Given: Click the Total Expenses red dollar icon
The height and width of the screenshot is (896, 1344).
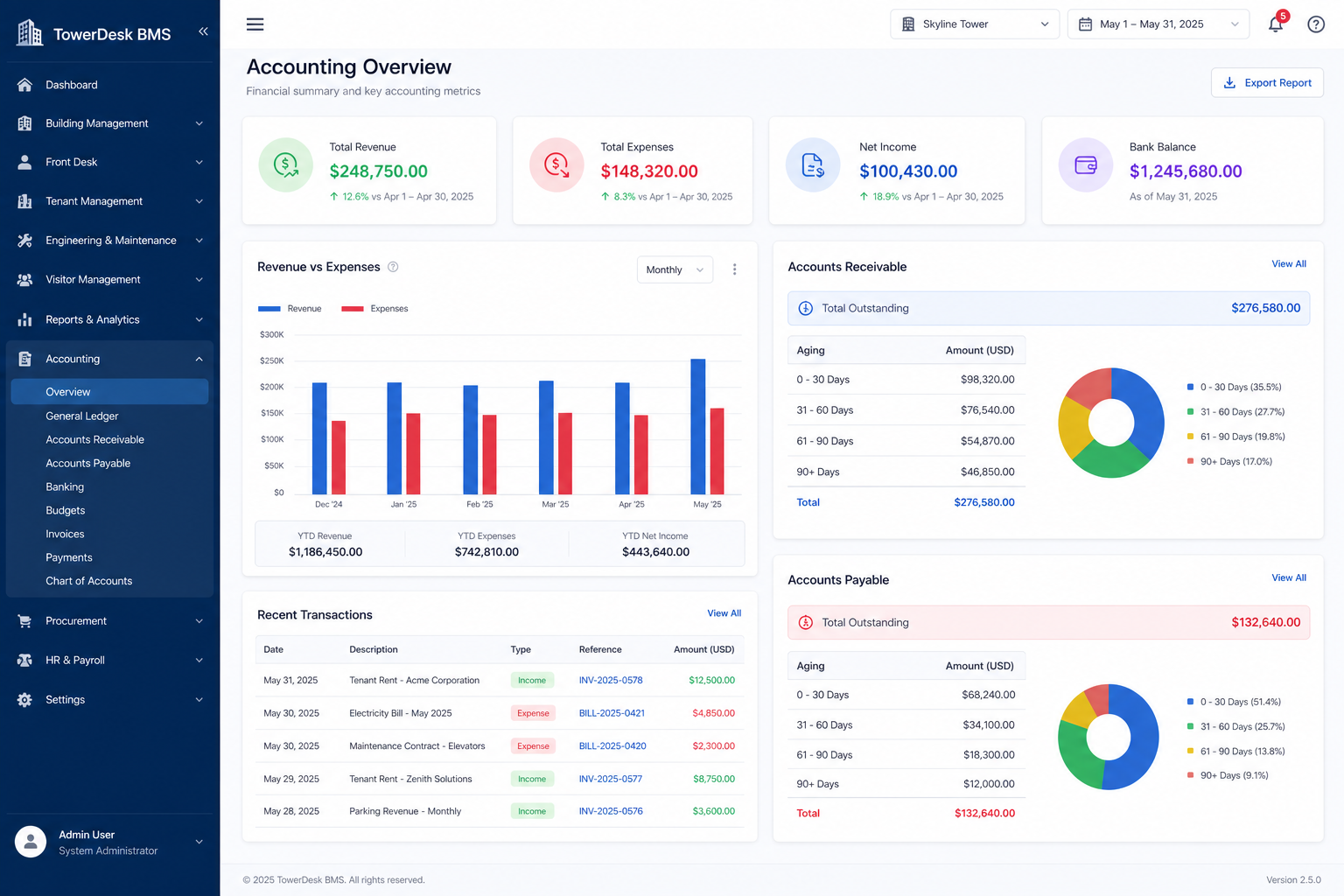Looking at the screenshot, I should [x=556, y=164].
